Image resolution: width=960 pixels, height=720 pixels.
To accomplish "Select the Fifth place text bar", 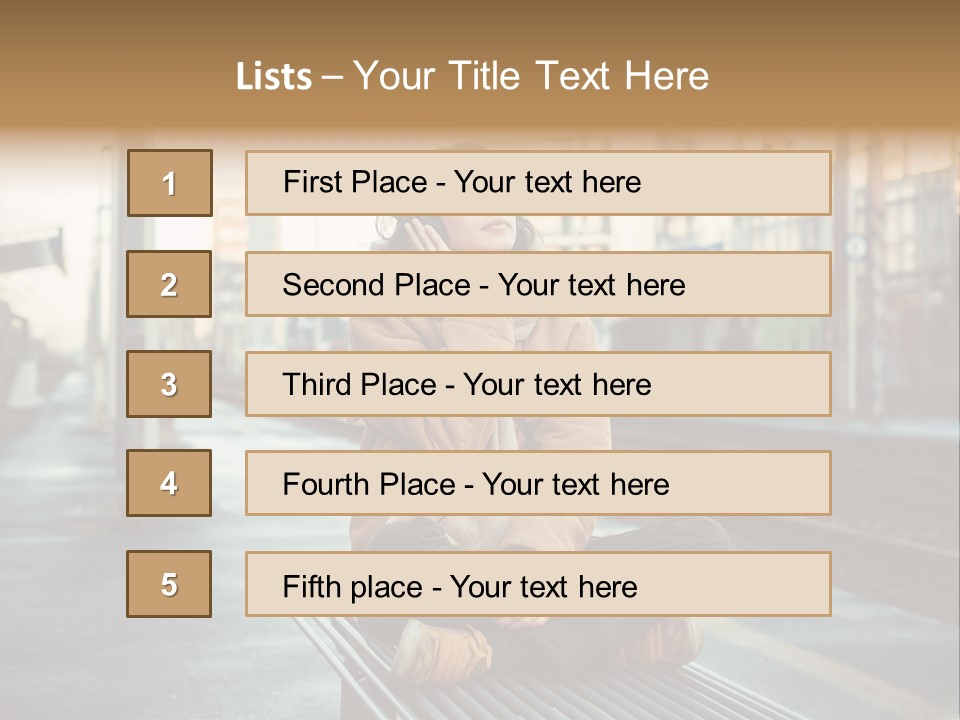I will [538, 584].
